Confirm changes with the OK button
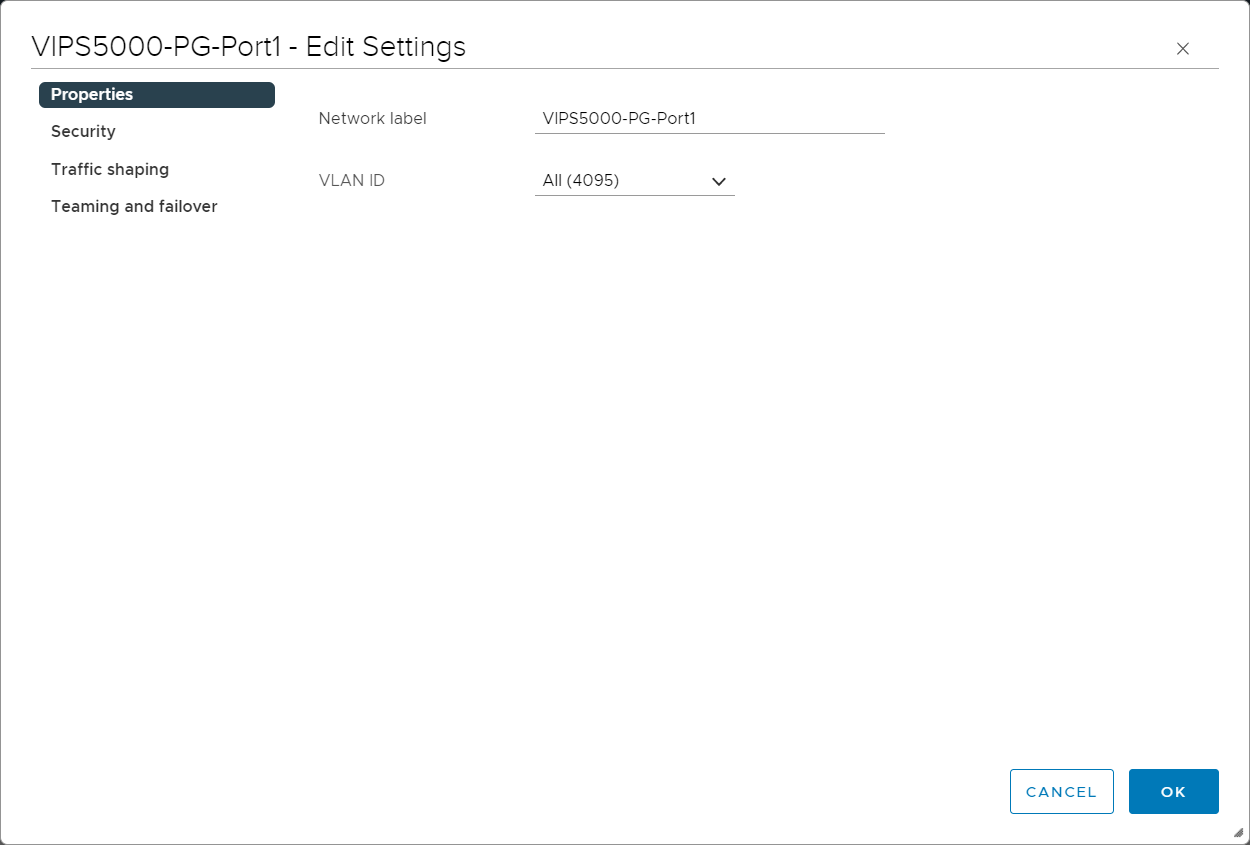 click(x=1174, y=792)
